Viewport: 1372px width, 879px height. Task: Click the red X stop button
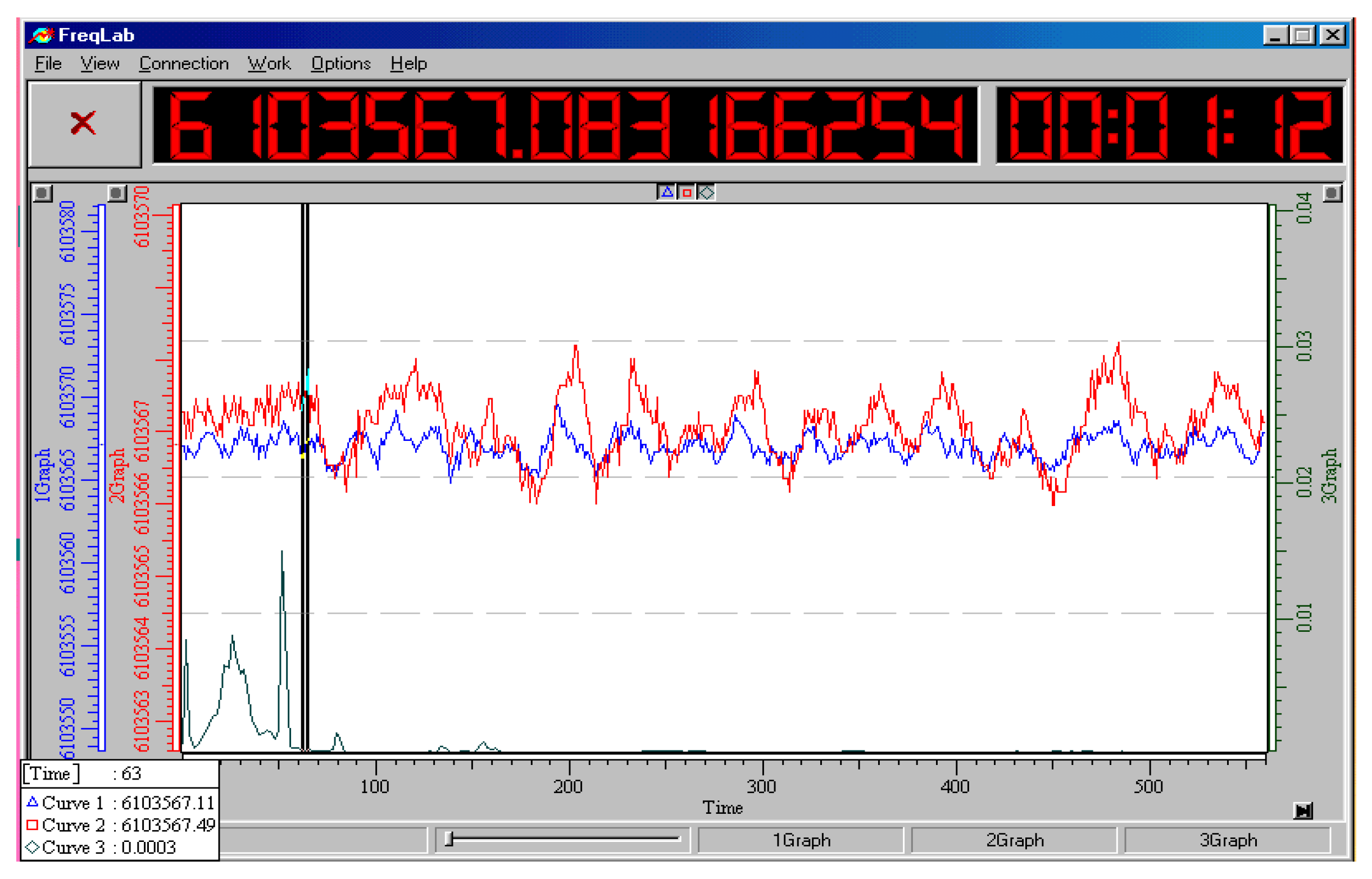[x=84, y=124]
